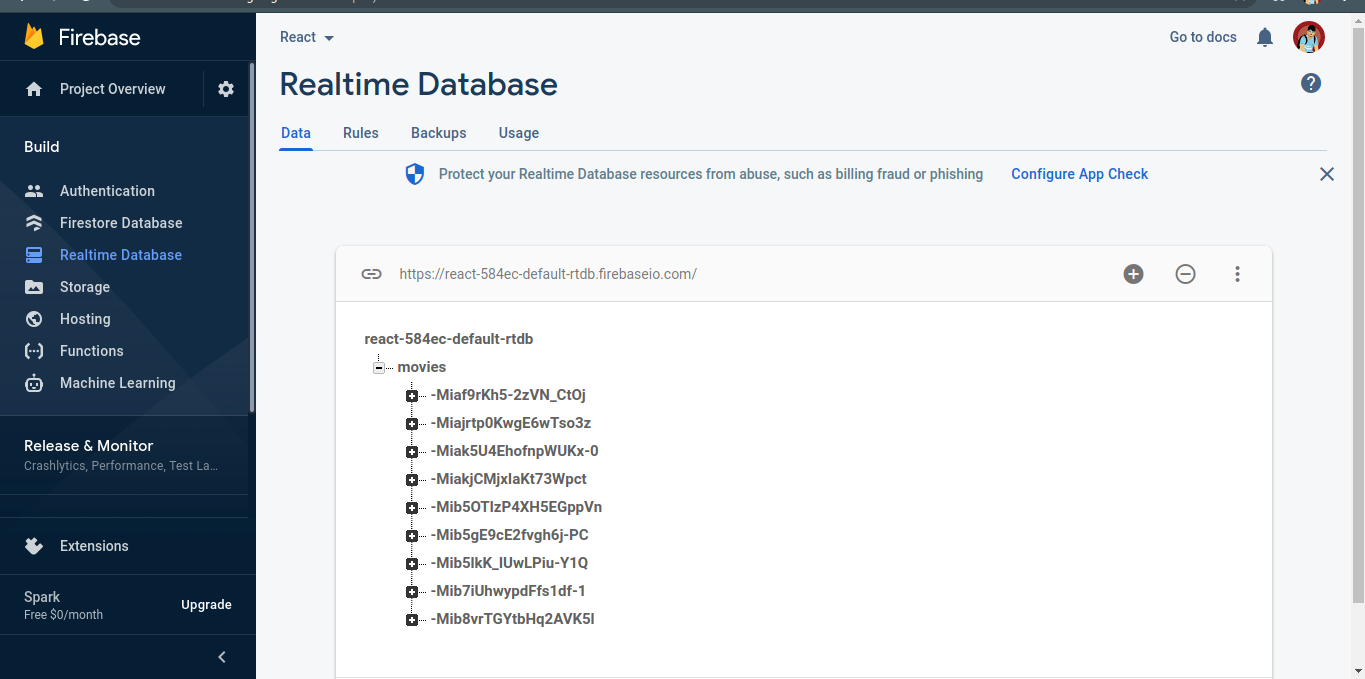
Task: Open the React project switcher dropdown
Action: coord(306,36)
